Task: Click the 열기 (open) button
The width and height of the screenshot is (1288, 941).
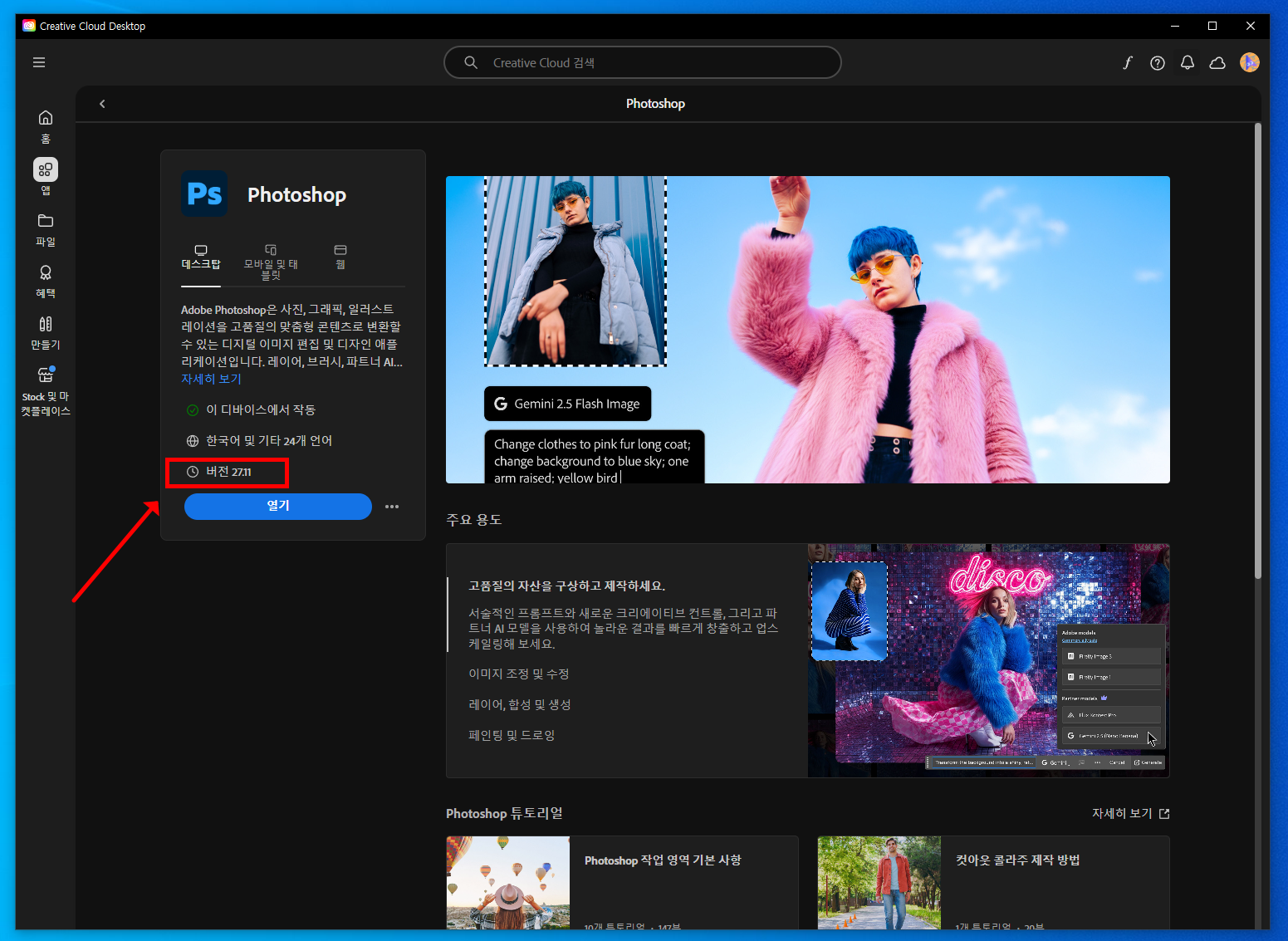Action: 278,507
